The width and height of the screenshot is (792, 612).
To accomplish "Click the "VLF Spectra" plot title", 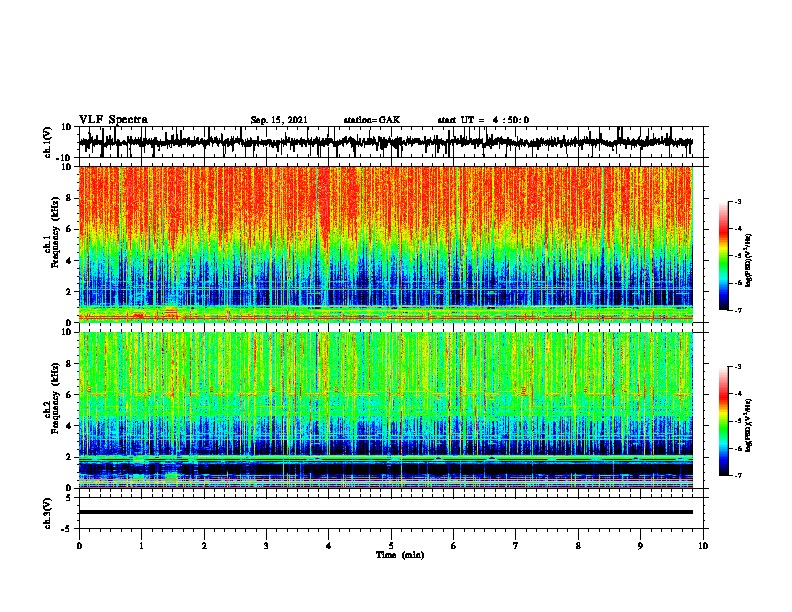I will (x=113, y=120).
